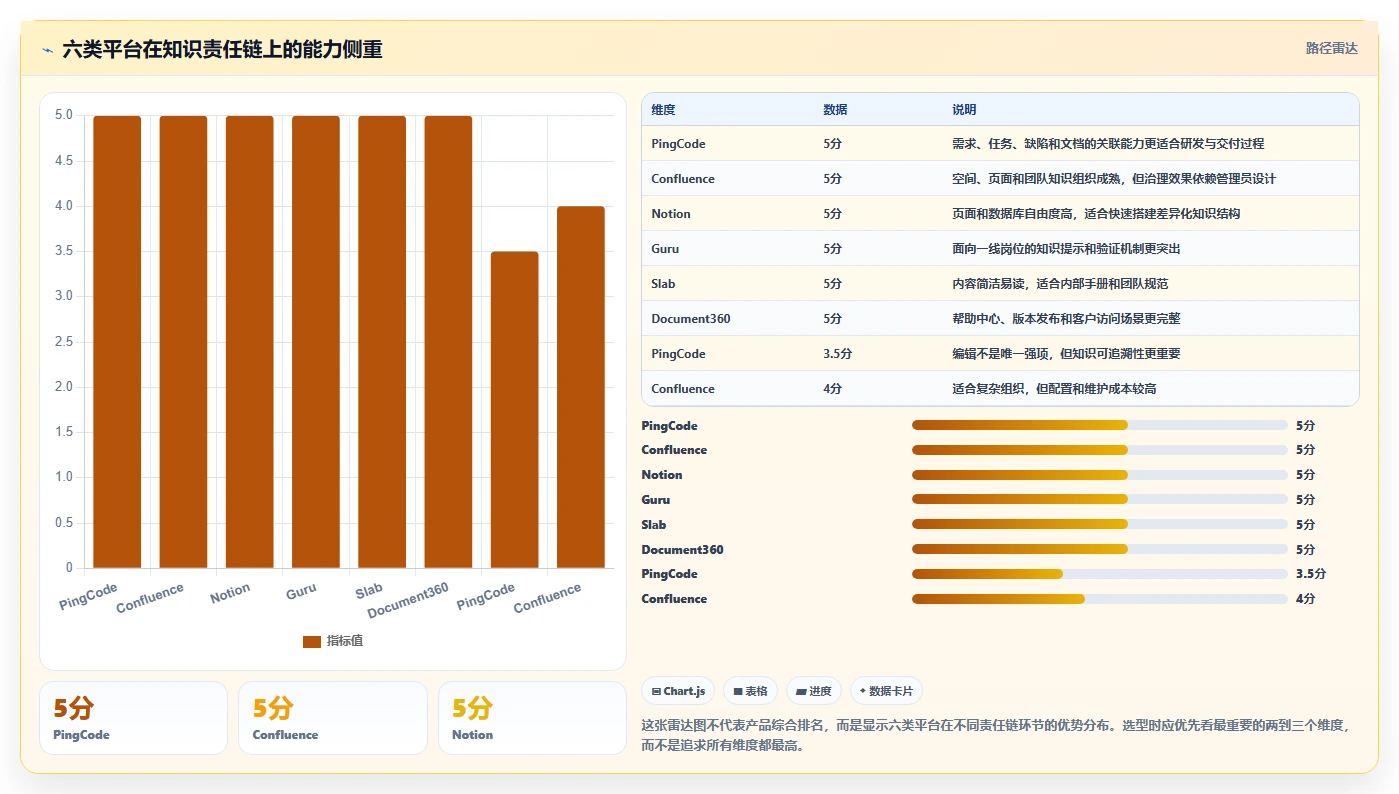Click the PingCode progress bar showing 3.5分
This screenshot has width=1399, height=794.
[1100, 574]
